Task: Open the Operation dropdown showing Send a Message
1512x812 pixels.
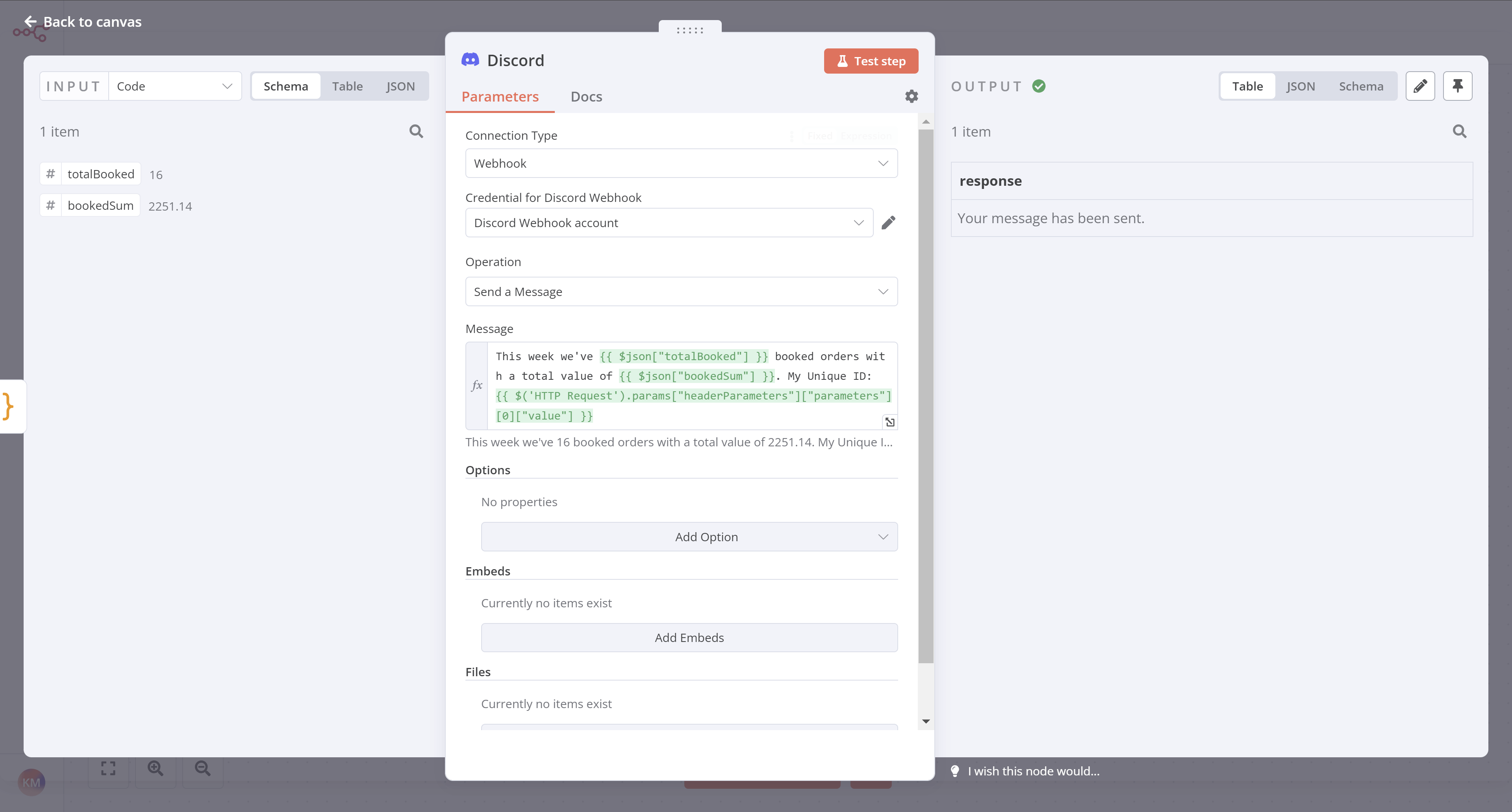Action: [x=681, y=291]
